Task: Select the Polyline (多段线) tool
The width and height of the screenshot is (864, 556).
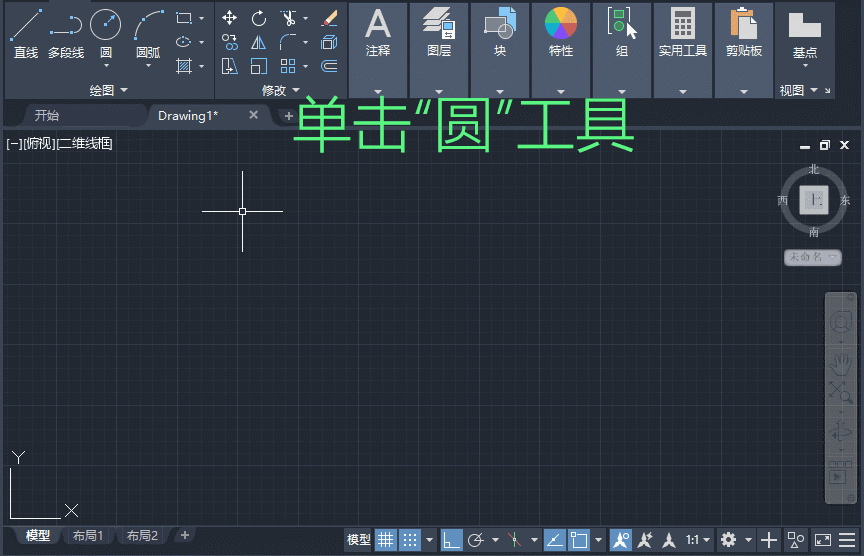Action: click(66, 34)
